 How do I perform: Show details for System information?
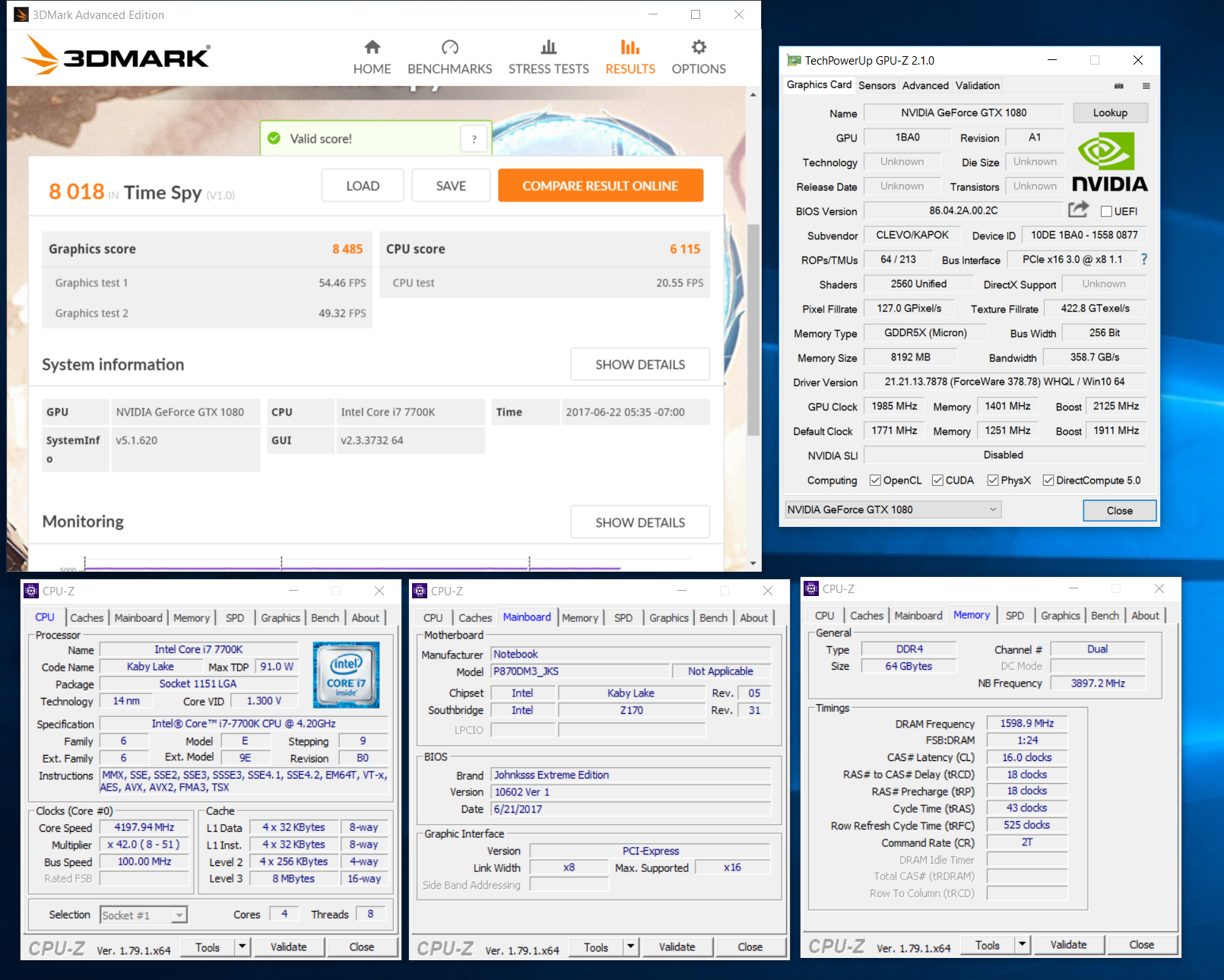point(640,365)
